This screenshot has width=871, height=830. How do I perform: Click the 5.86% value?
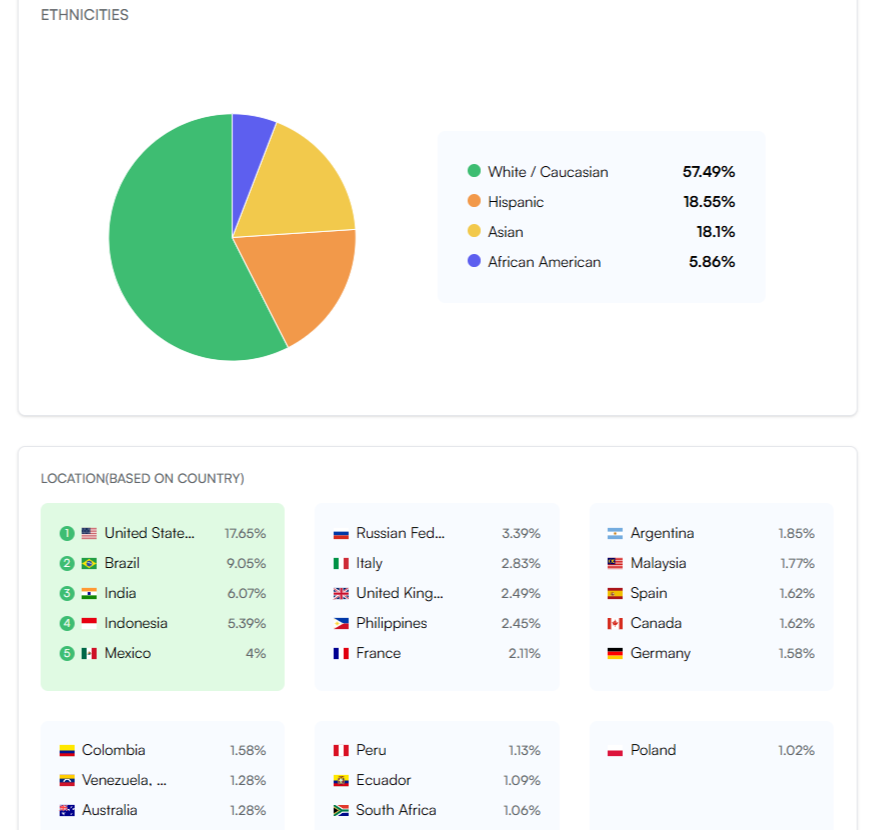click(x=712, y=262)
